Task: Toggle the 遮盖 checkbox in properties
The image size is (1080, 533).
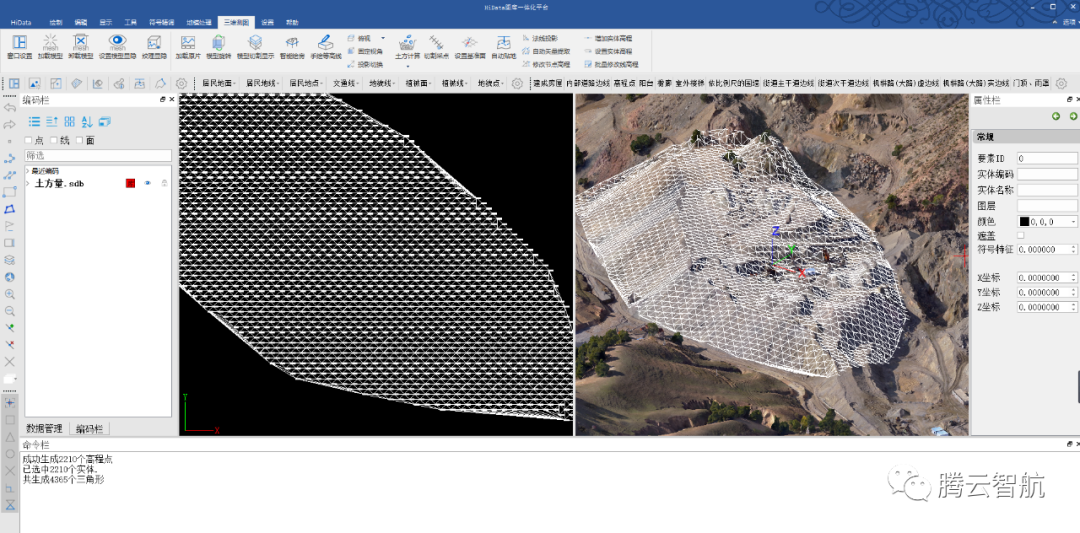Action: click(x=1021, y=235)
